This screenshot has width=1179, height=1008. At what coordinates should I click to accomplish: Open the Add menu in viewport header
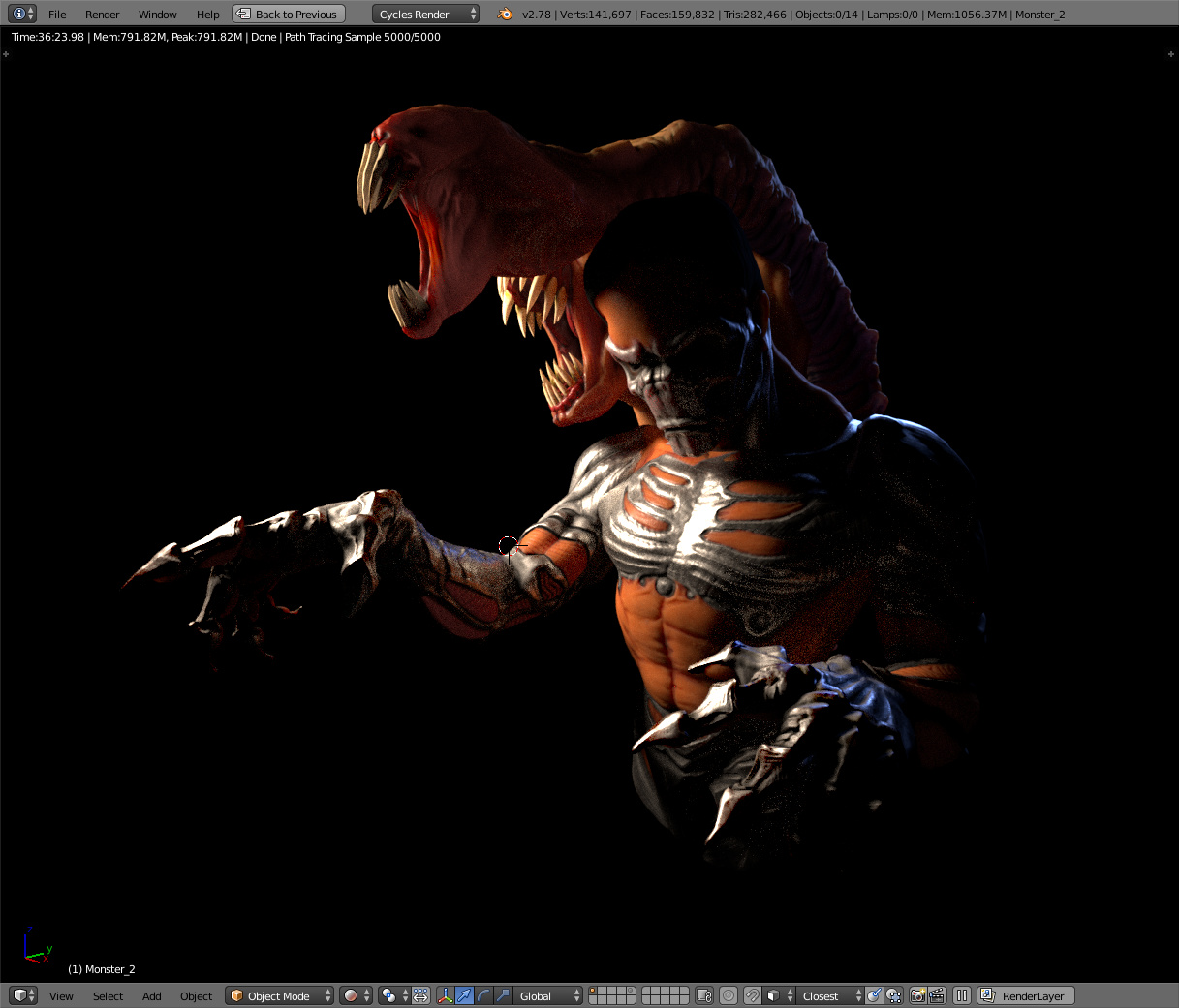[x=152, y=996]
